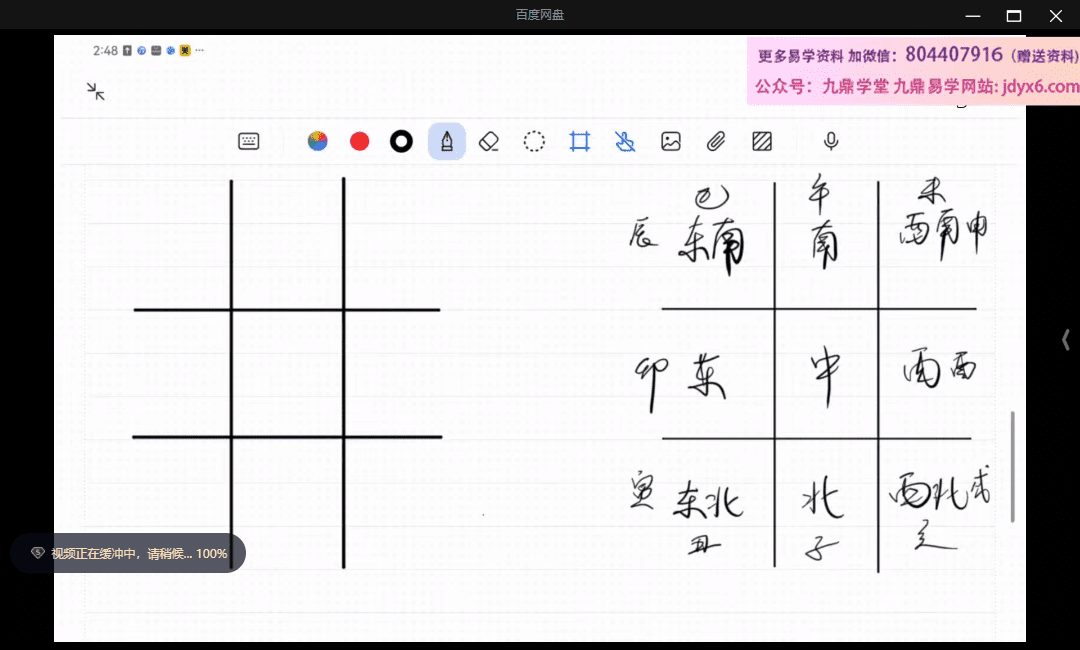Click the vertical scrollbar on canvas

click(1012, 465)
